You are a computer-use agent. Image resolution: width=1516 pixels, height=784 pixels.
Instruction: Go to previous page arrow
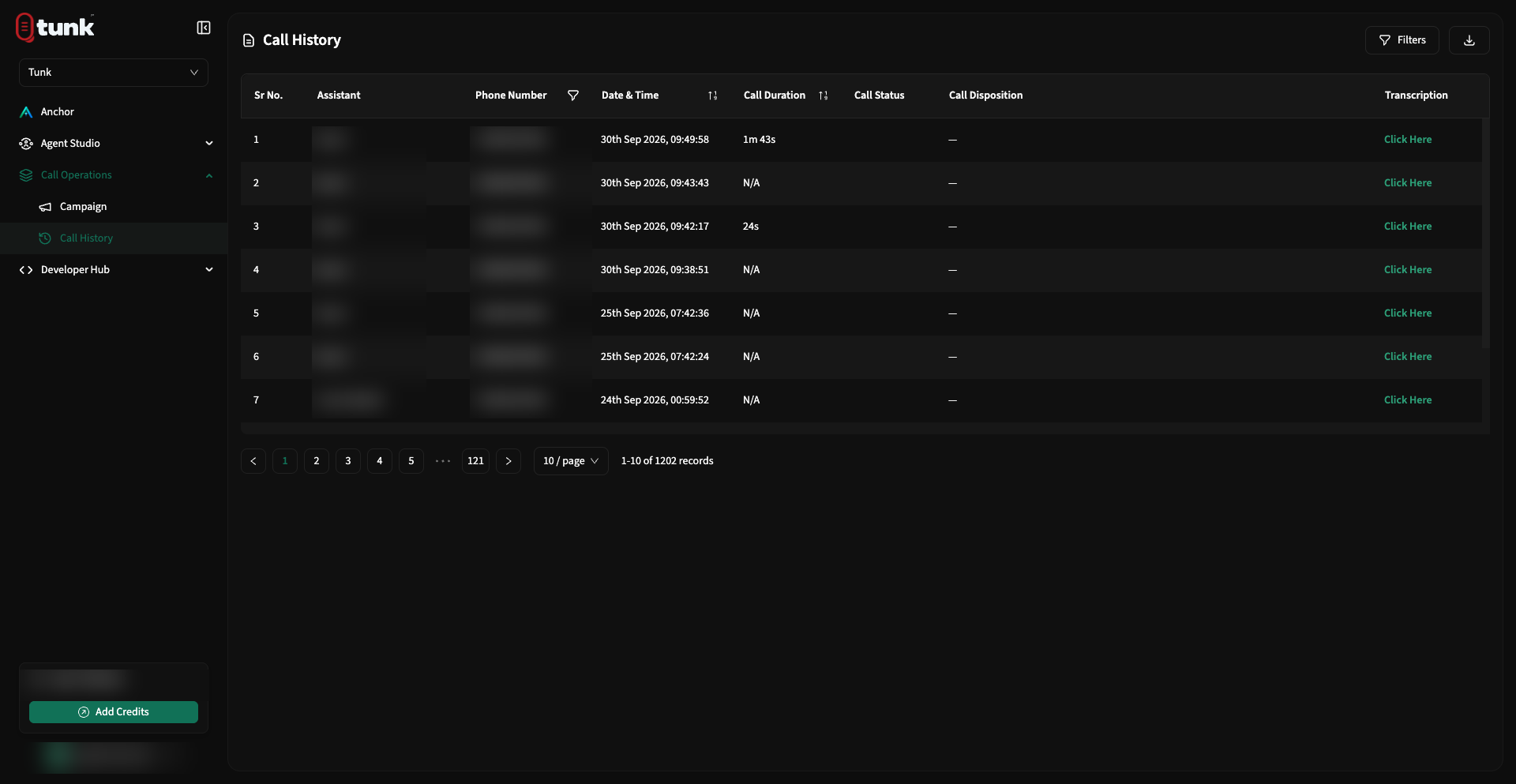click(x=253, y=461)
